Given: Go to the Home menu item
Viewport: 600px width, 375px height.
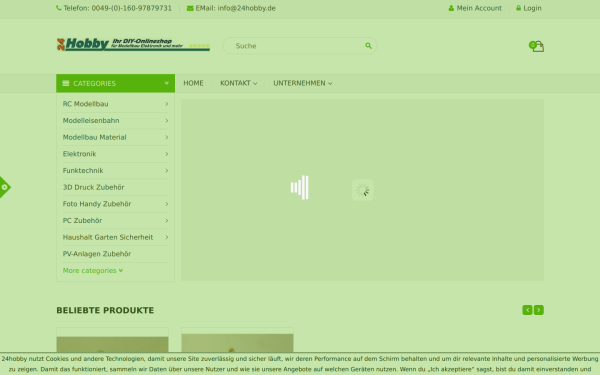Looking at the screenshot, I should 193,83.
